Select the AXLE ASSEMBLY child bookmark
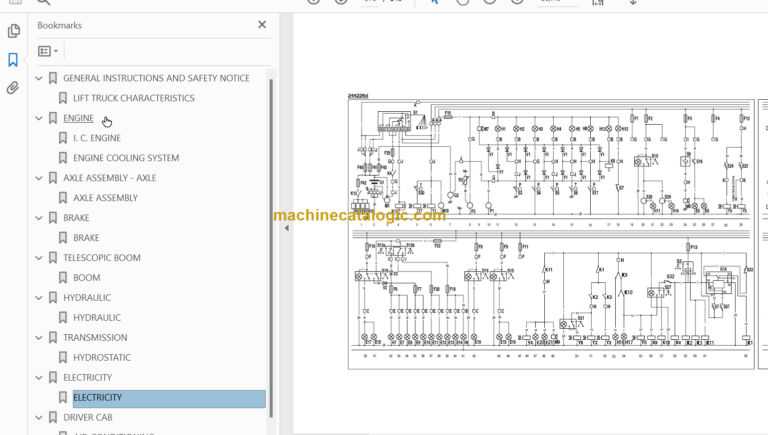The width and height of the screenshot is (768, 435). click(105, 198)
